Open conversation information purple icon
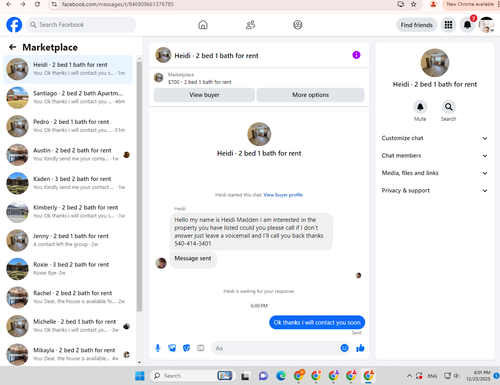Image resolution: width=500 pixels, height=385 pixels. [356, 55]
